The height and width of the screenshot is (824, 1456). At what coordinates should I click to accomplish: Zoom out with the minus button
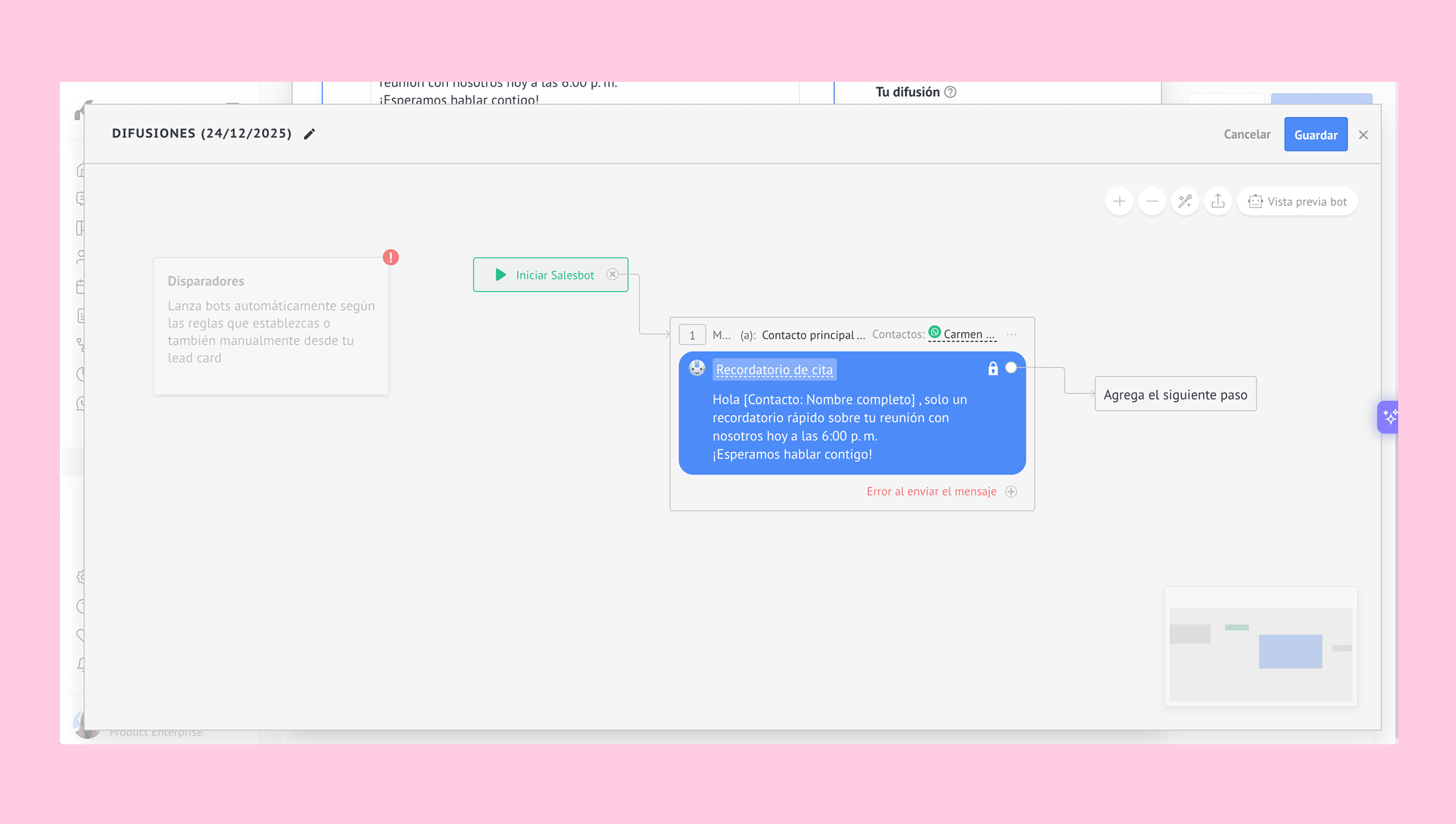[x=1151, y=202]
